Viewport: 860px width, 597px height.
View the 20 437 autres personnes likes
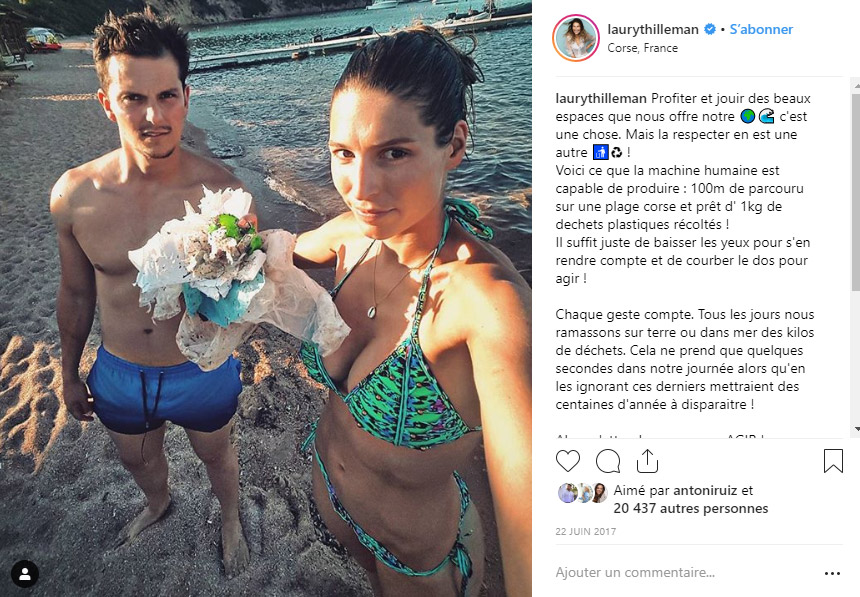(691, 508)
